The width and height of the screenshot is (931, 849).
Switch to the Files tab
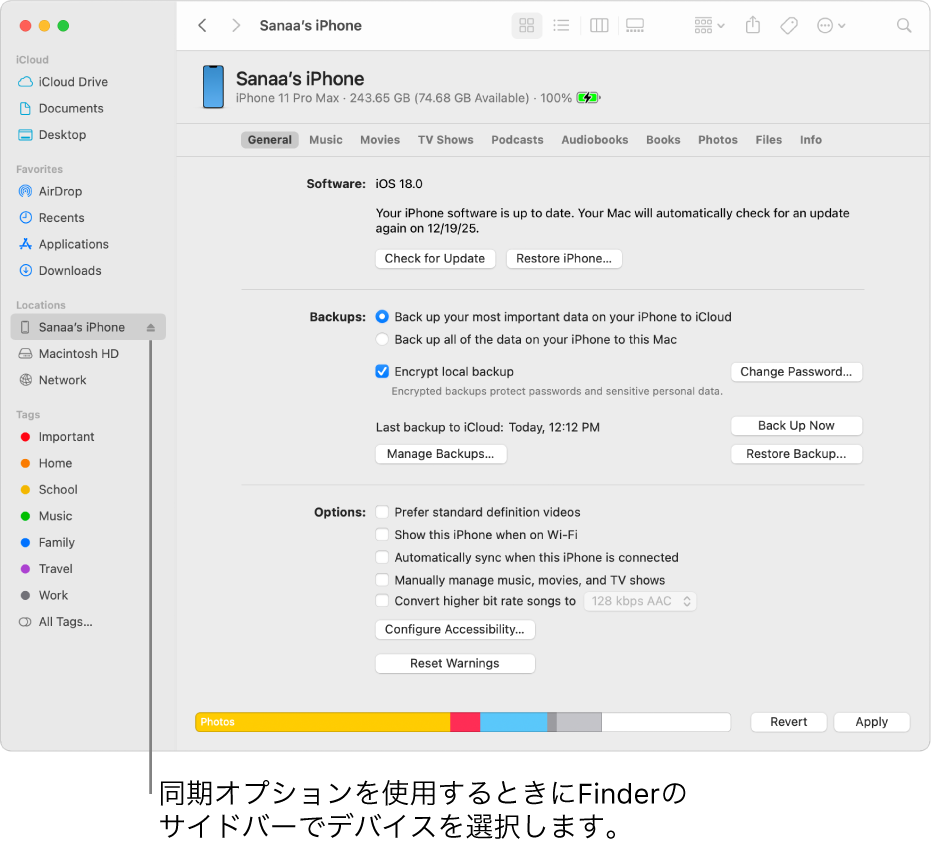click(768, 140)
